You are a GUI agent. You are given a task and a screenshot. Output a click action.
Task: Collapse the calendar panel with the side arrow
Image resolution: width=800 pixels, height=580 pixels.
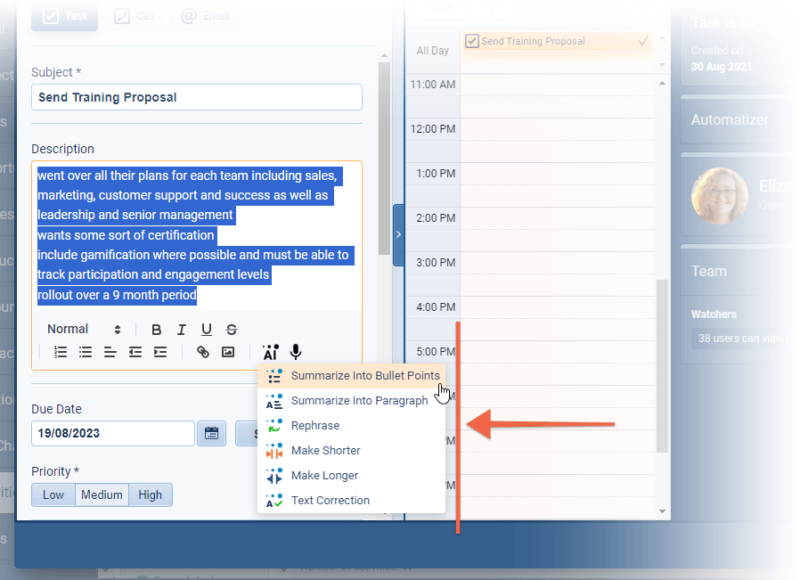[398, 234]
